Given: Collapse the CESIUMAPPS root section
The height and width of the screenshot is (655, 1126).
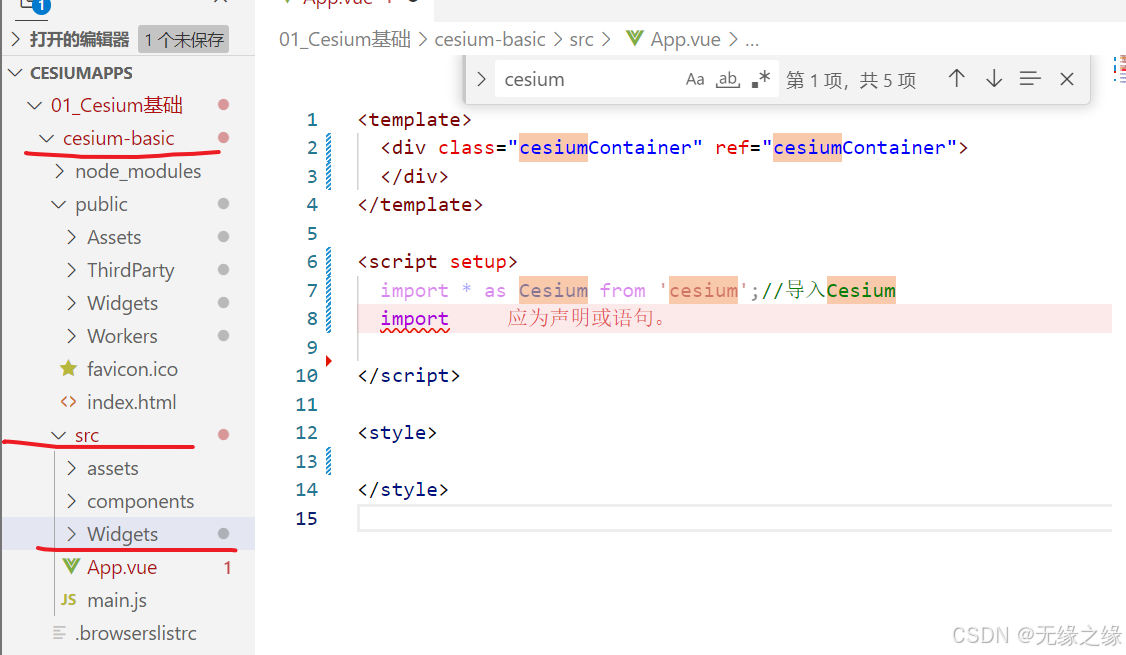Looking at the screenshot, I should tap(15, 73).
